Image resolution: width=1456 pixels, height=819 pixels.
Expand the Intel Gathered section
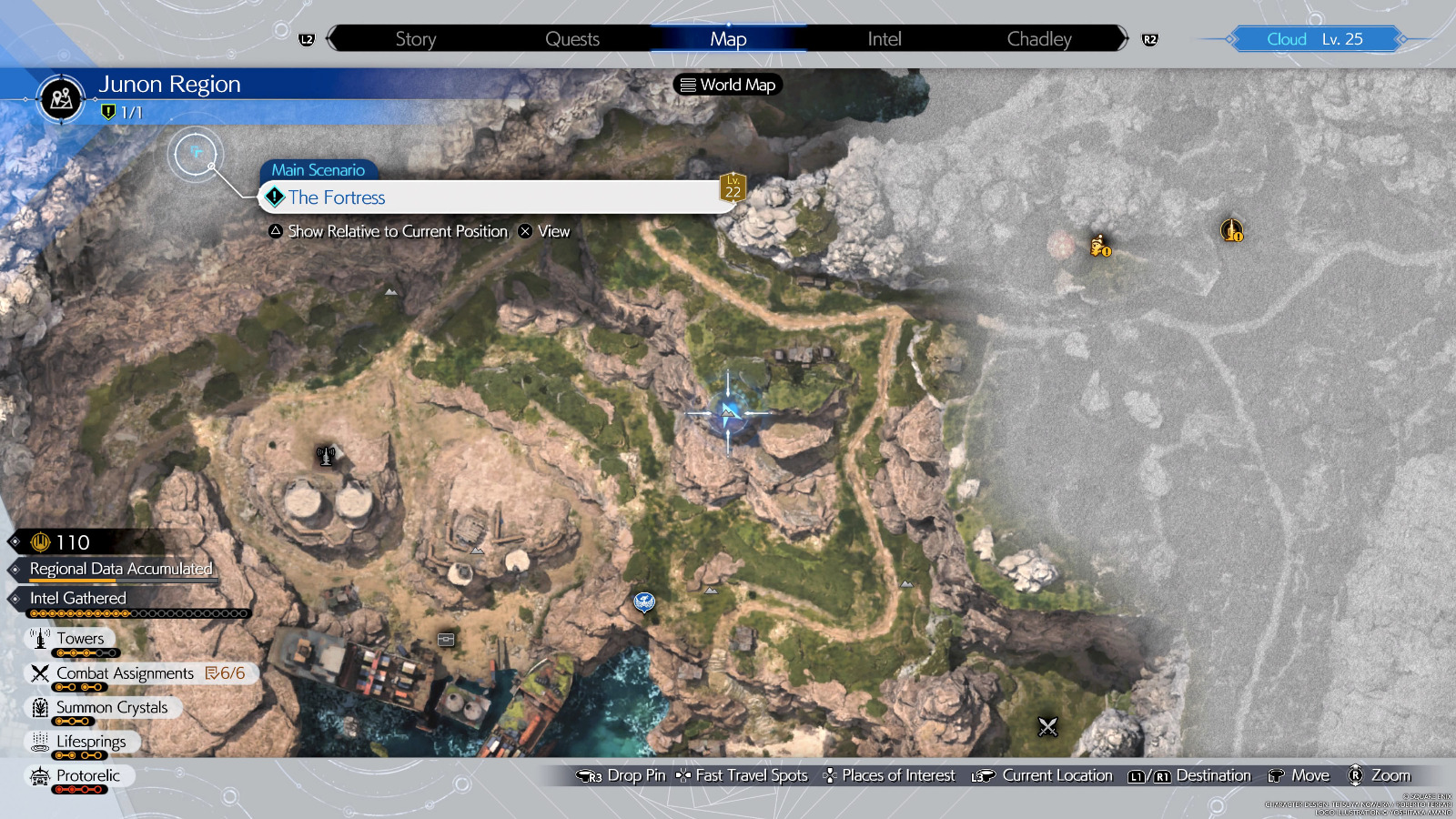click(x=77, y=598)
